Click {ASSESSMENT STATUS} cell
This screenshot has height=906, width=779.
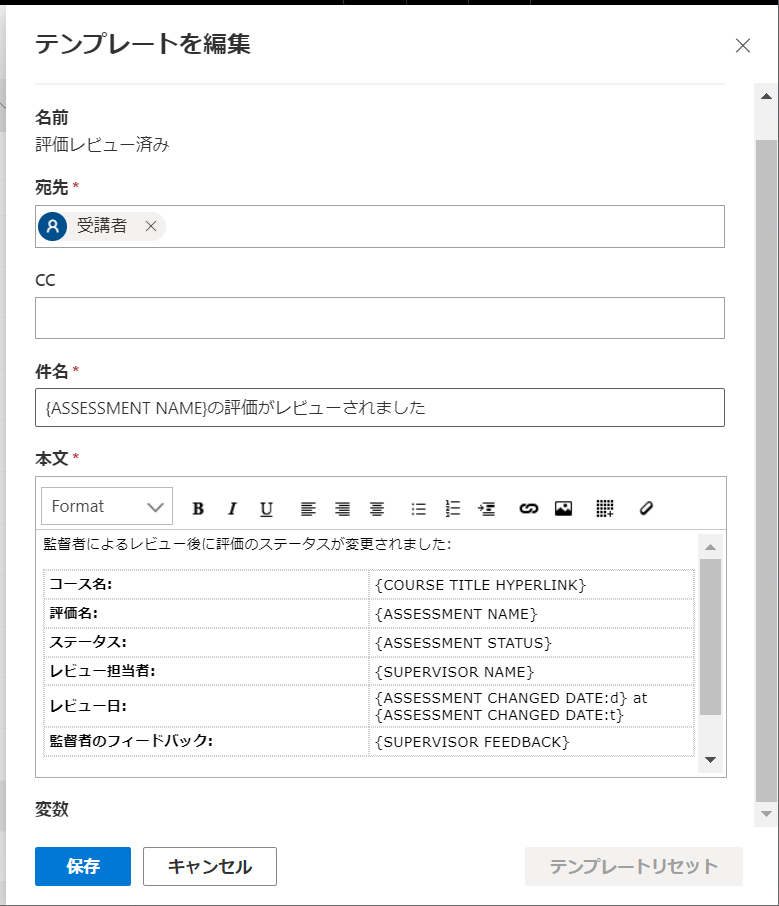531,643
